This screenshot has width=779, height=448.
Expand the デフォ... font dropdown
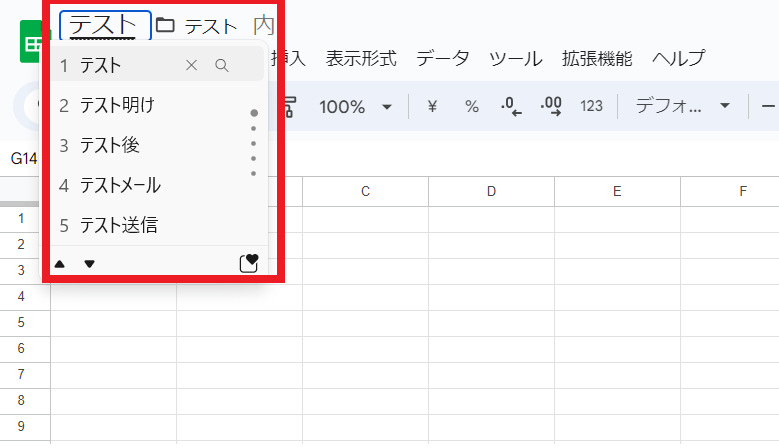click(683, 106)
